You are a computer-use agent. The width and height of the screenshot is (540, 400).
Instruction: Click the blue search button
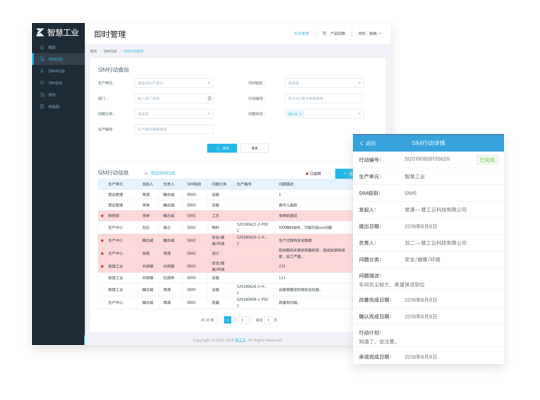tap(222, 148)
